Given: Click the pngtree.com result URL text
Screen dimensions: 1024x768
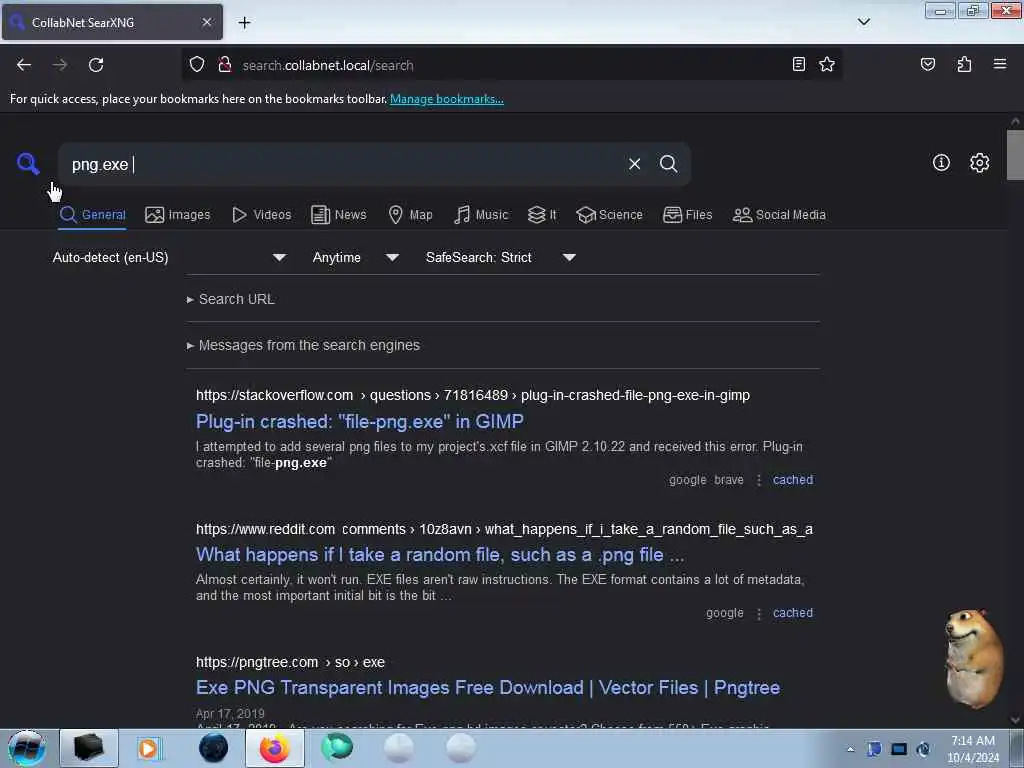Looking at the screenshot, I should pyautogui.click(x=291, y=662).
